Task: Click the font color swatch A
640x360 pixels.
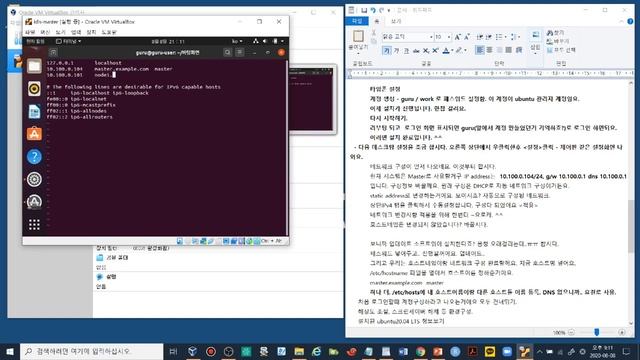Action: [446, 51]
